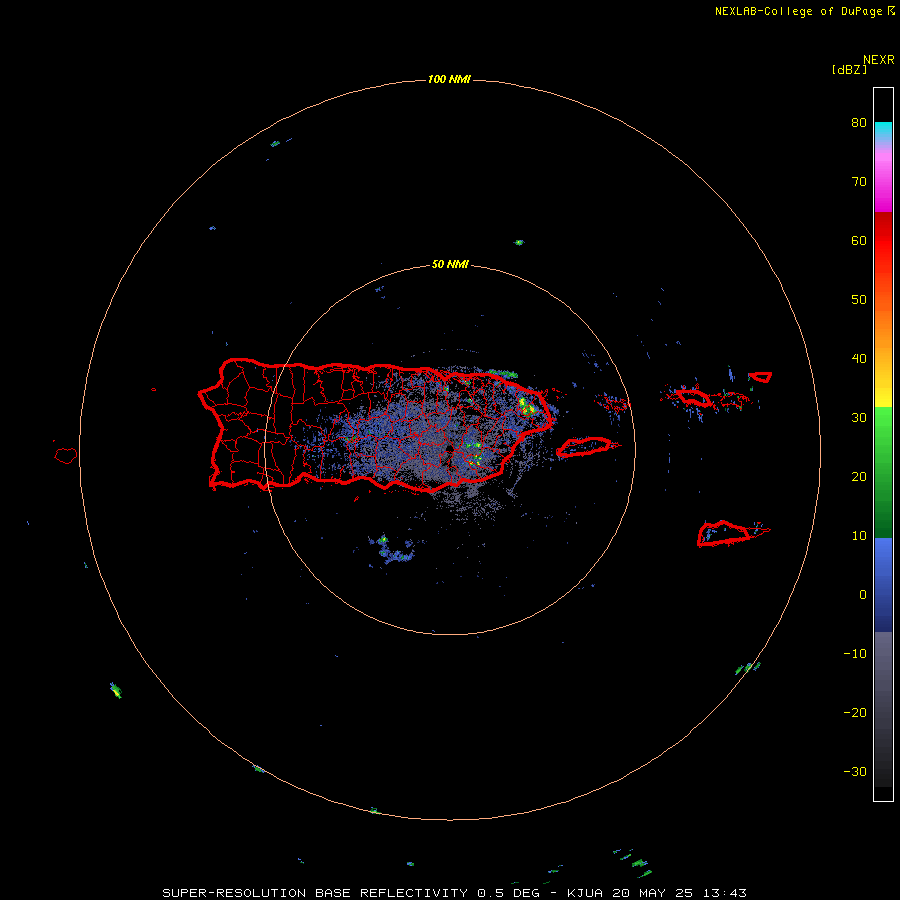Image resolution: width=900 pixels, height=900 pixels.
Task: Click the black radar site dot in Puerto Rico
Action: click(x=449, y=448)
